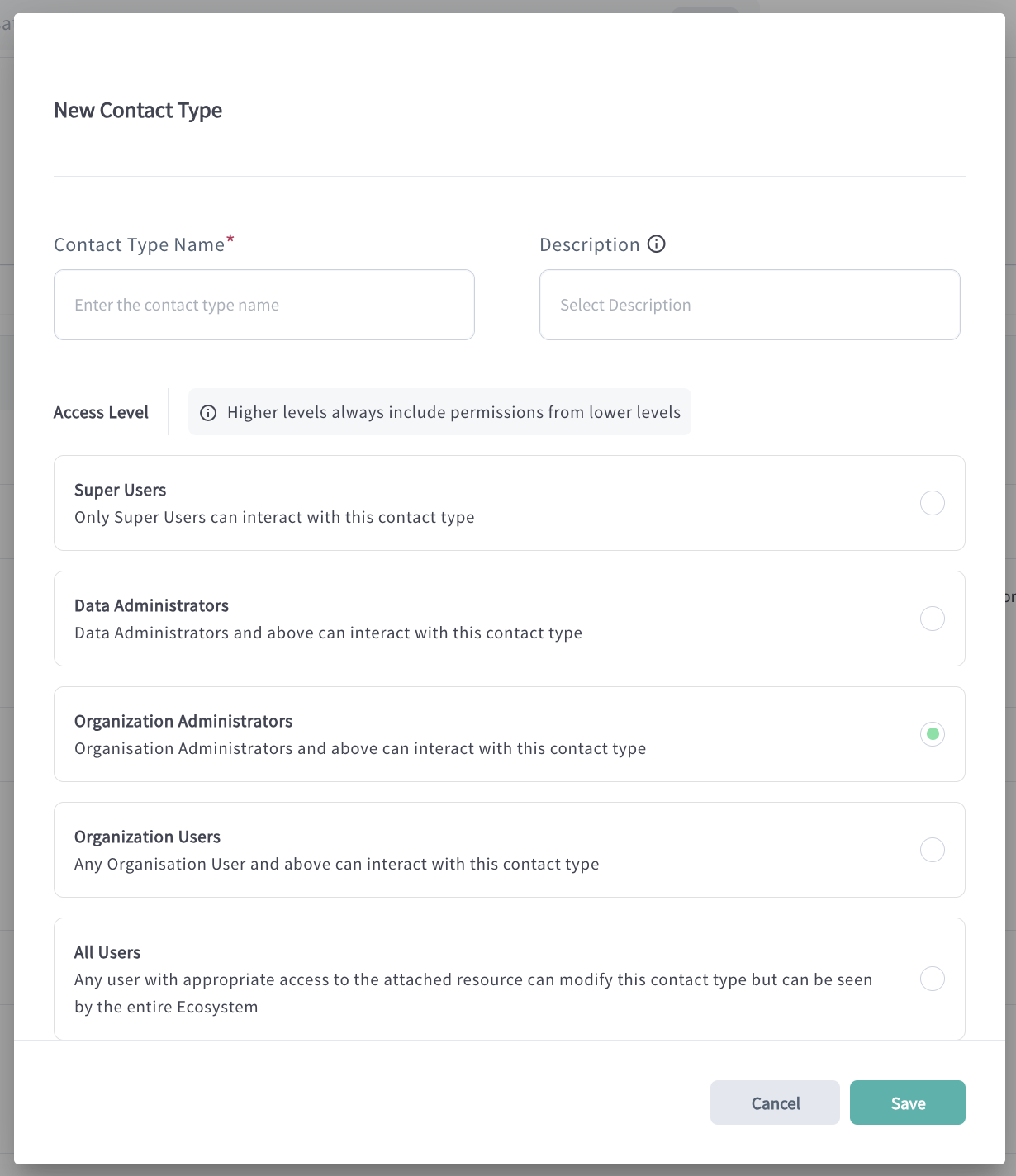This screenshot has height=1176, width=1016.
Task: Click the Save button
Action: (x=907, y=1102)
